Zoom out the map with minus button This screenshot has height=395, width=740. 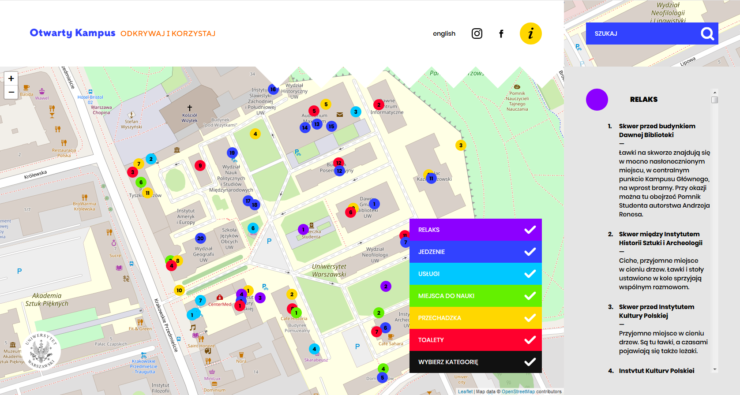coord(11,92)
